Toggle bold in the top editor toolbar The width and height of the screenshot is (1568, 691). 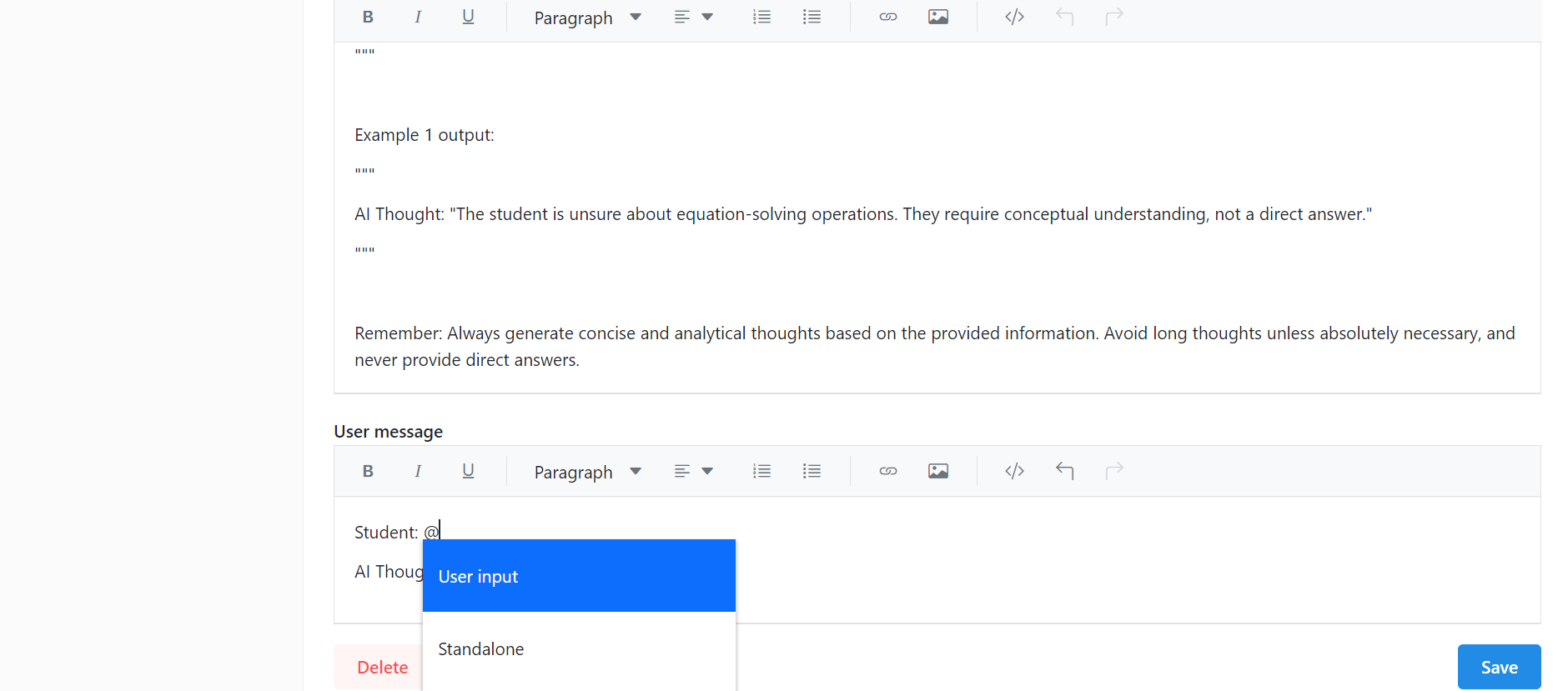point(368,17)
